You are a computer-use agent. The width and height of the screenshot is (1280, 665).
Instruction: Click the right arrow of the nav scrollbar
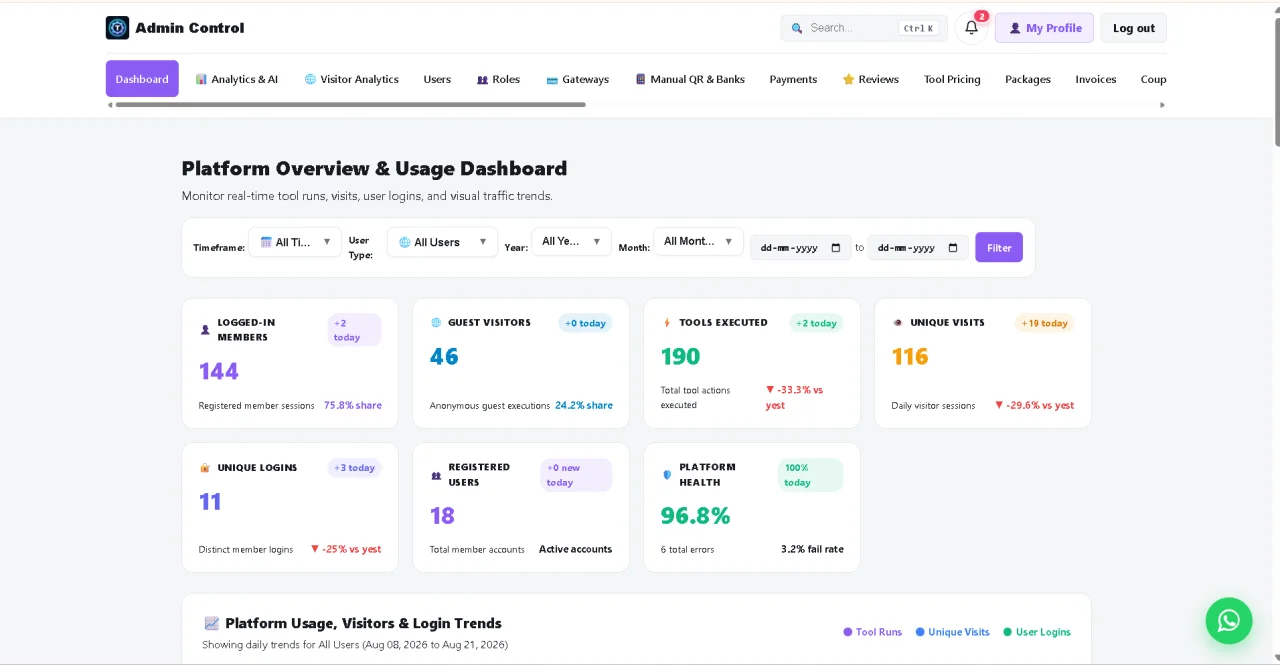click(1162, 104)
